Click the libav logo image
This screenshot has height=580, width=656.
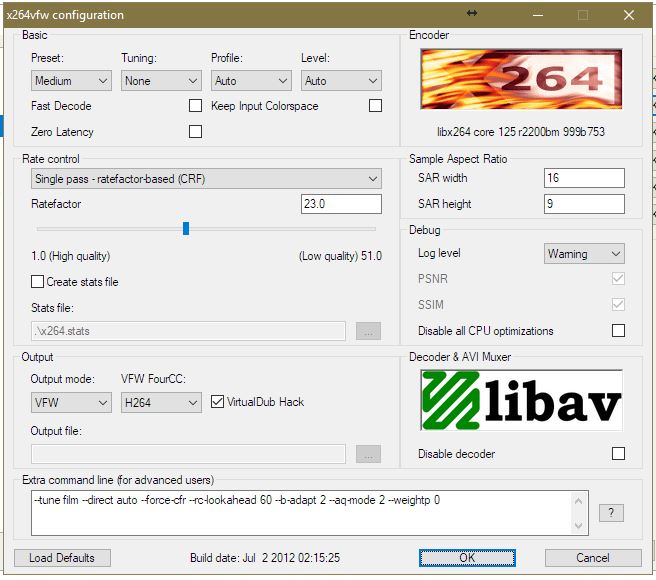(x=521, y=400)
